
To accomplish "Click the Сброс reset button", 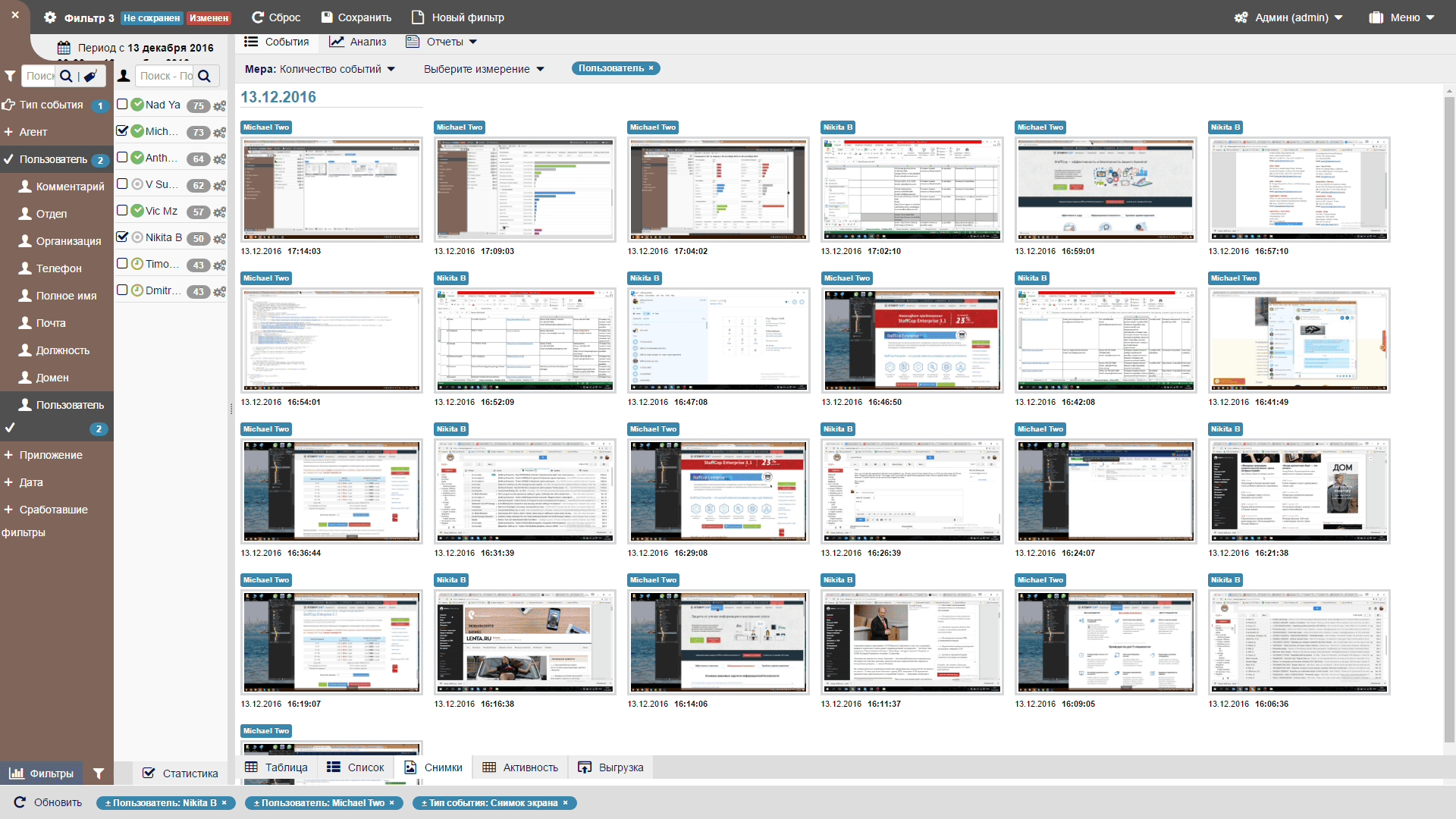I will coord(276,17).
